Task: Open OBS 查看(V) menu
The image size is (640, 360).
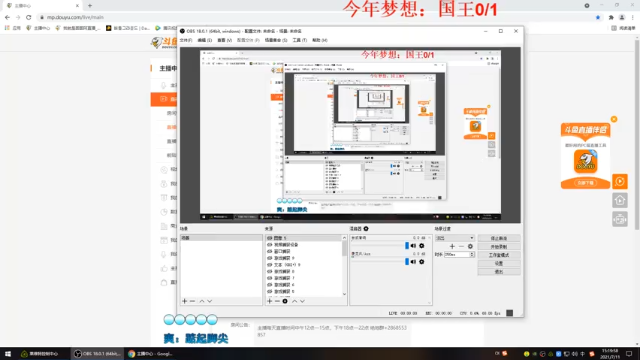Action: 224,40
